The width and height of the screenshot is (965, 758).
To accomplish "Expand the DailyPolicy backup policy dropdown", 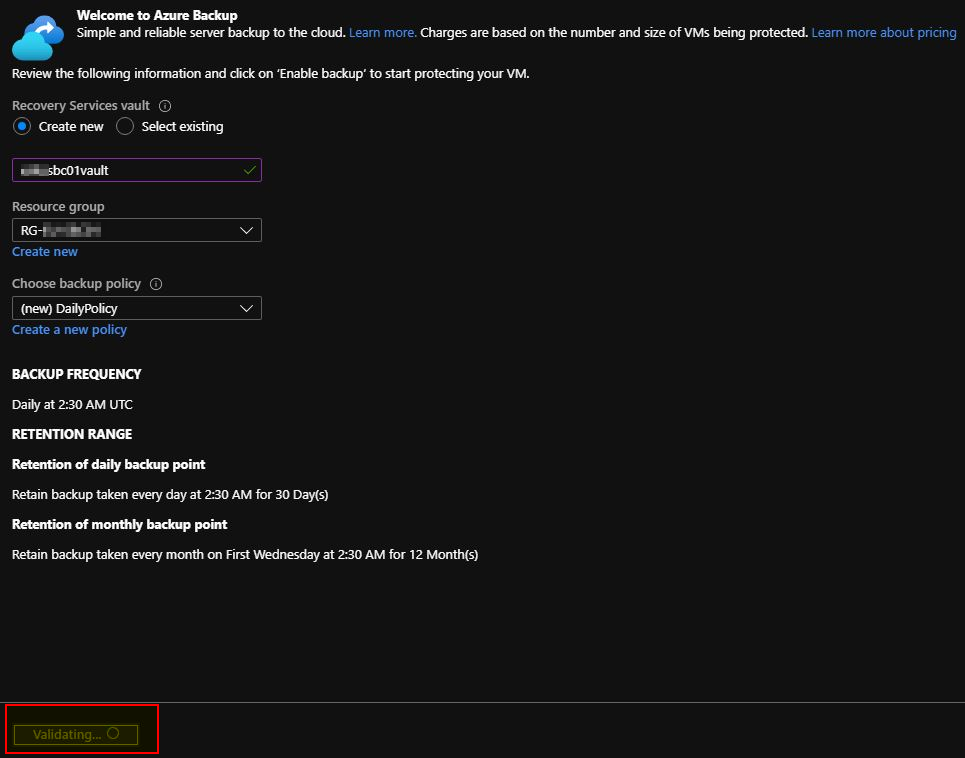I will 137,308.
